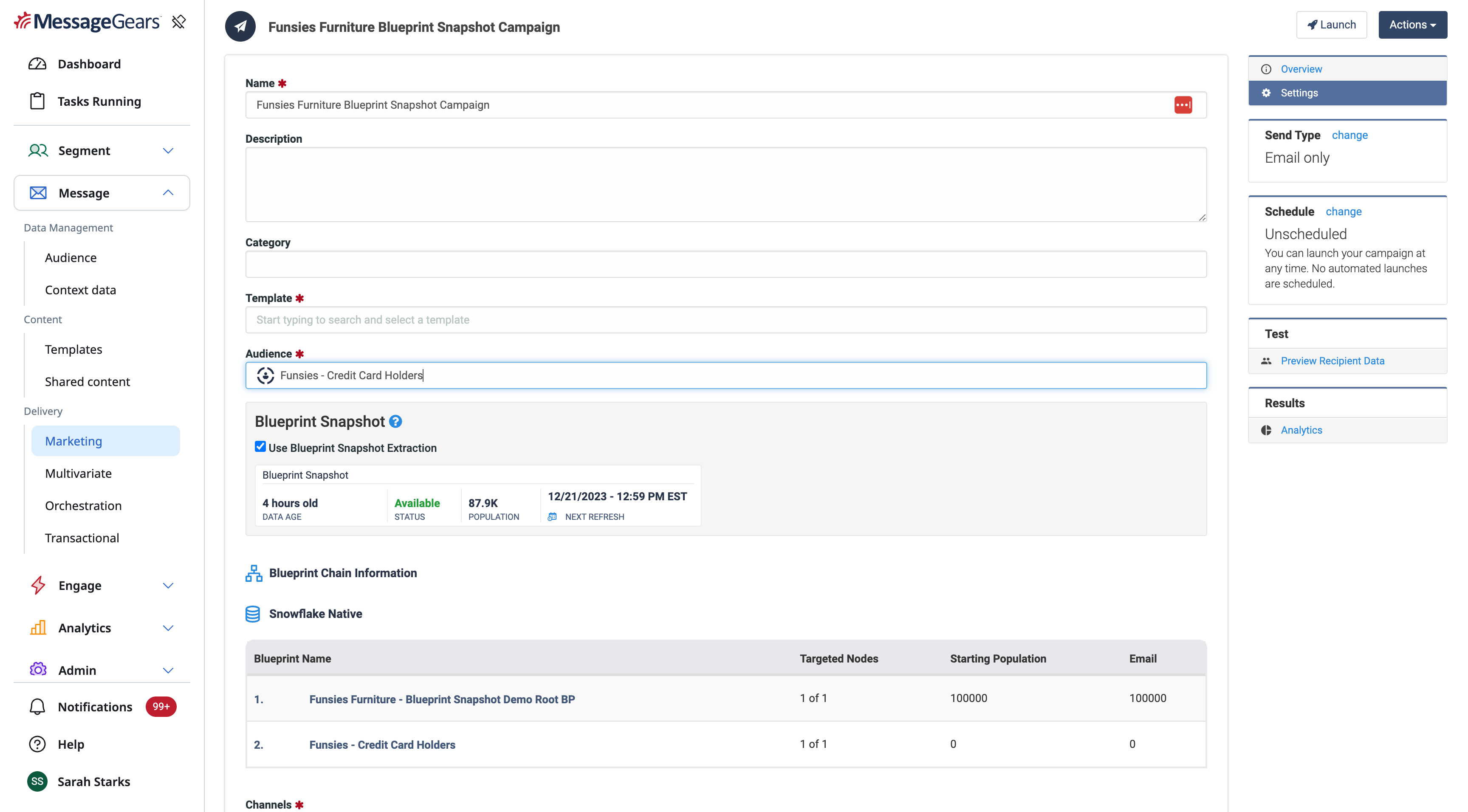
Task: Click the Audience field text
Action: (x=352, y=376)
